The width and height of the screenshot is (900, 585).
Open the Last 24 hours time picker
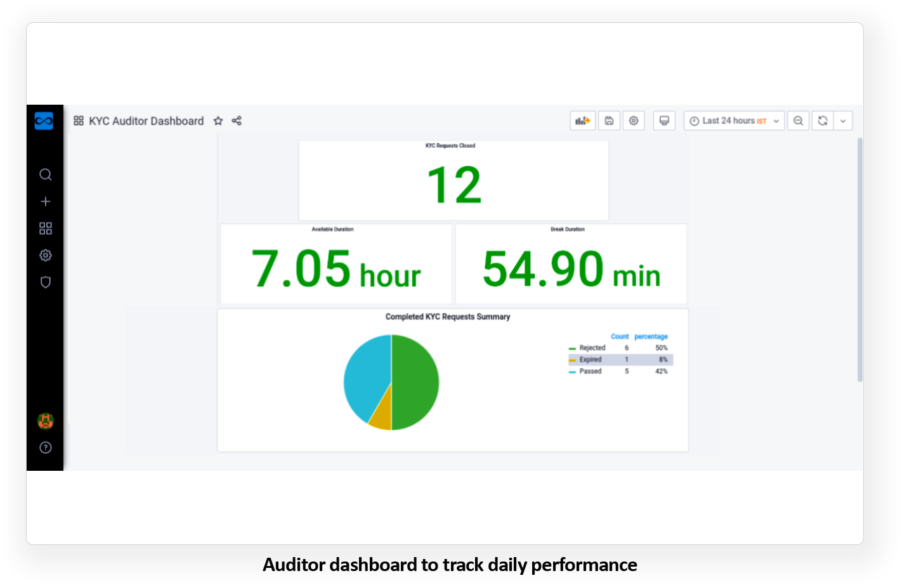pos(734,121)
